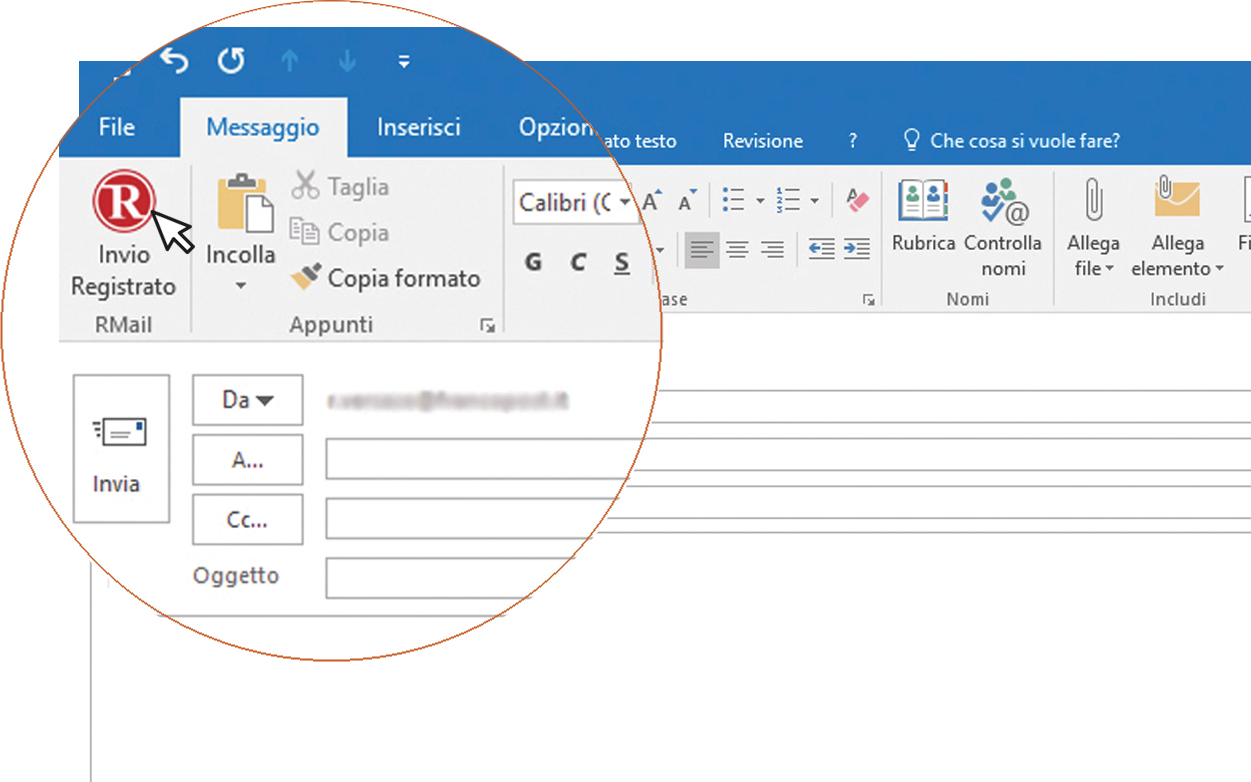This screenshot has width=1251, height=782.
Task: Increase the paragraph indent
Action: click(857, 250)
